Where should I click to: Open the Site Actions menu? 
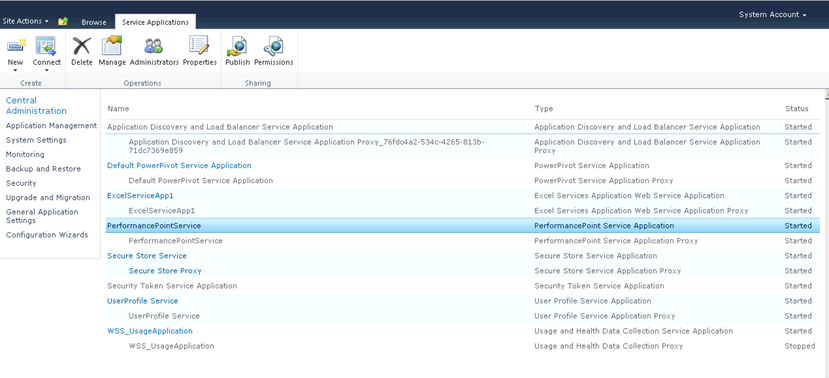25,21
